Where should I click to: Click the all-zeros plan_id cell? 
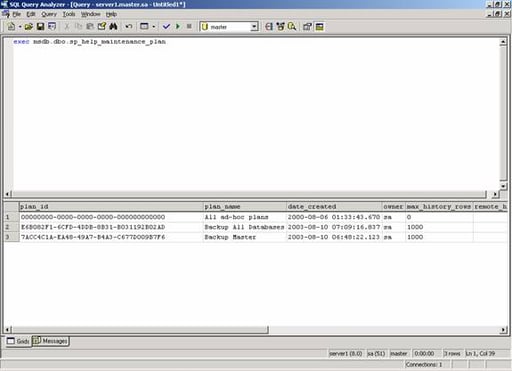(111, 217)
